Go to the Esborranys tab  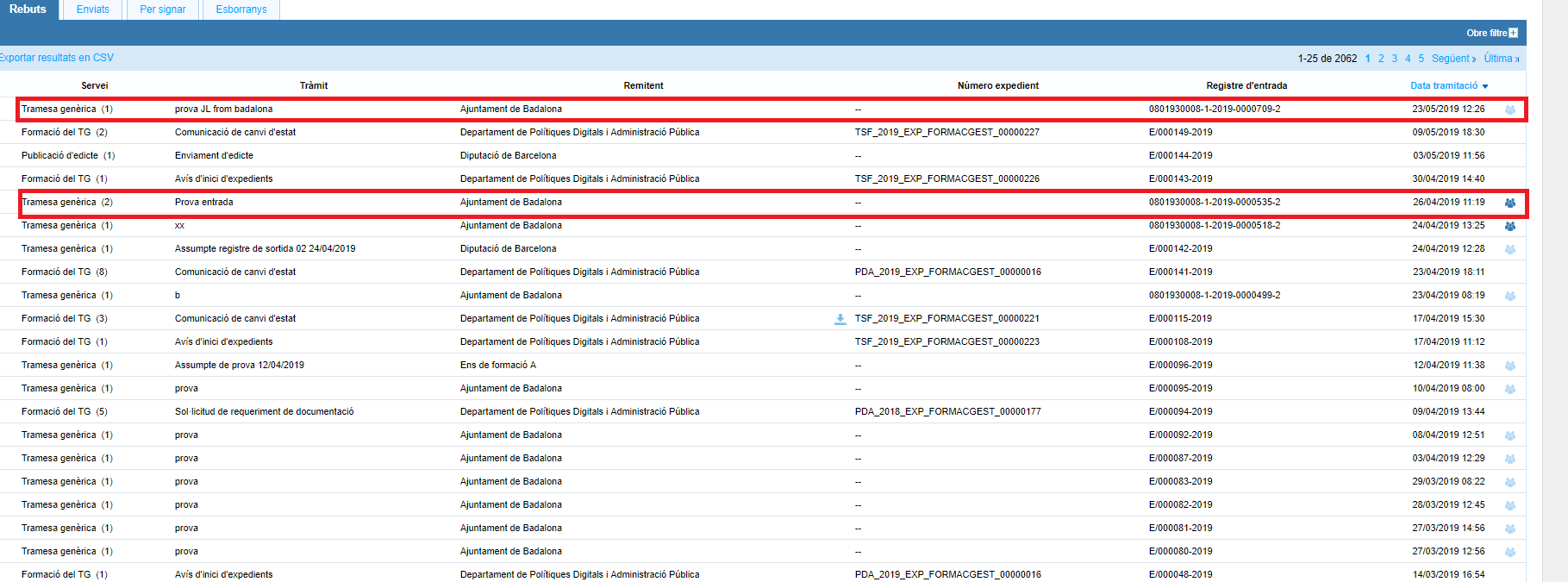(x=241, y=9)
